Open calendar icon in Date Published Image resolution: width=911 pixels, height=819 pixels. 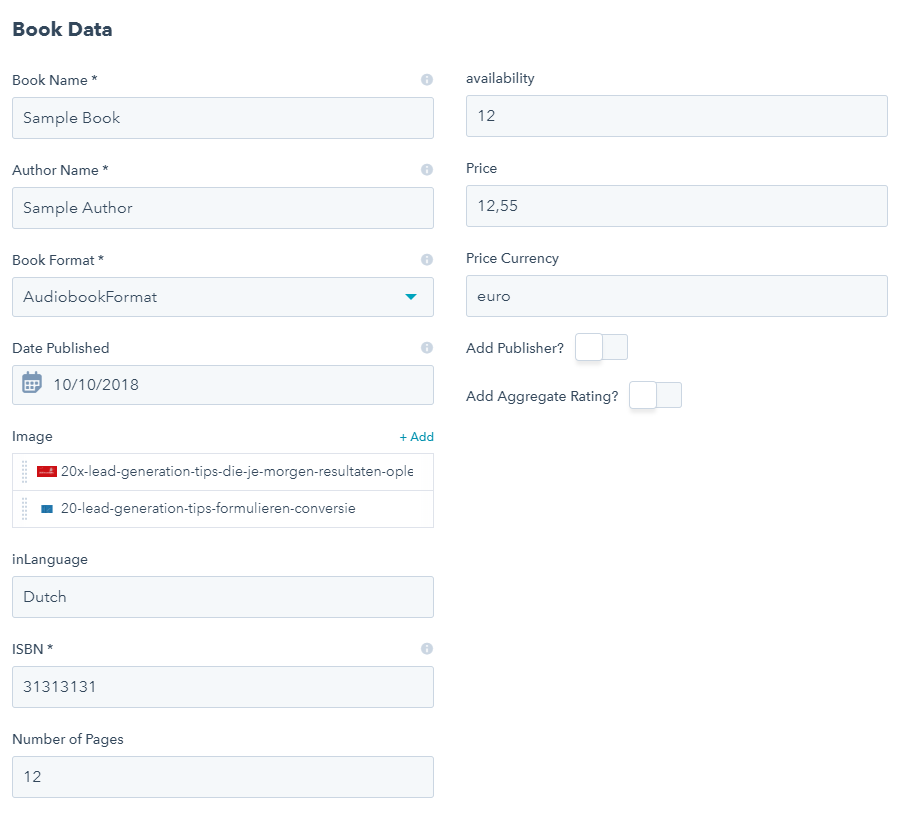(x=32, y=383)
